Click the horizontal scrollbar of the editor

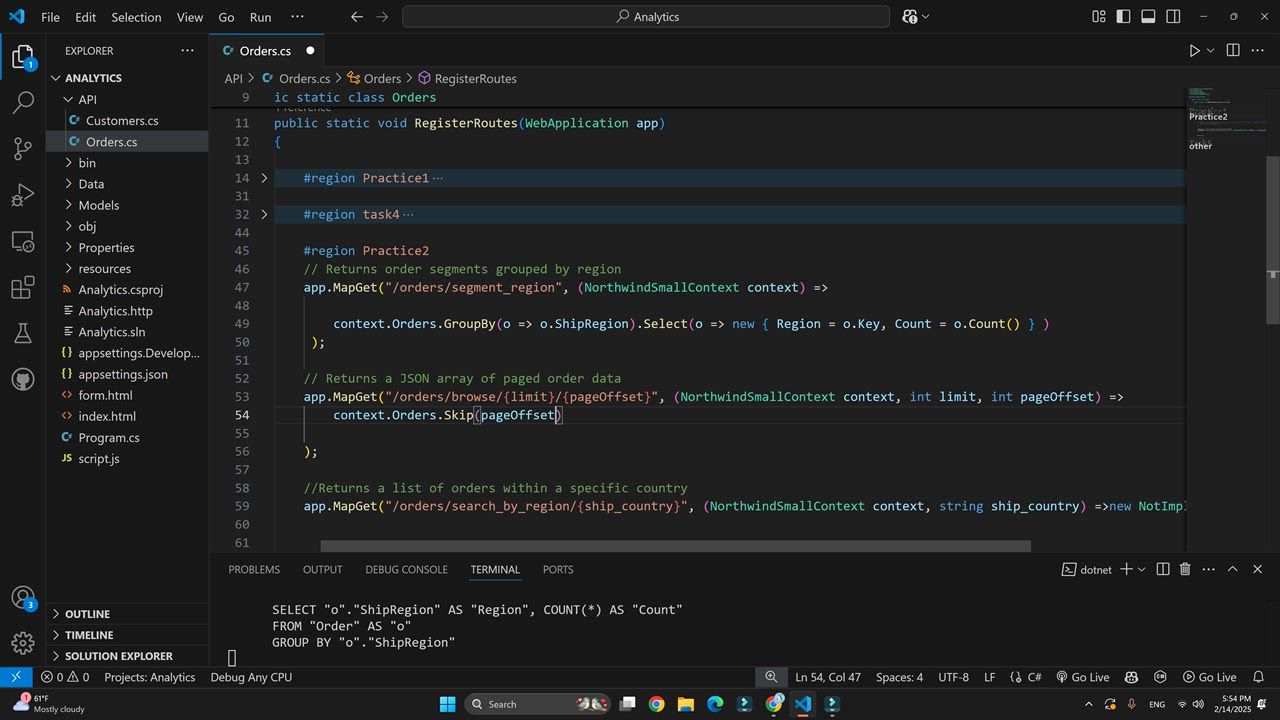[675, 547]
